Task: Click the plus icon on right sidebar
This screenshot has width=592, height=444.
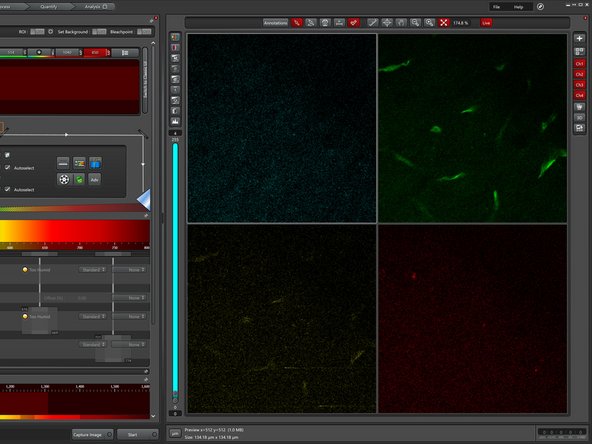Action: (579, 38)
